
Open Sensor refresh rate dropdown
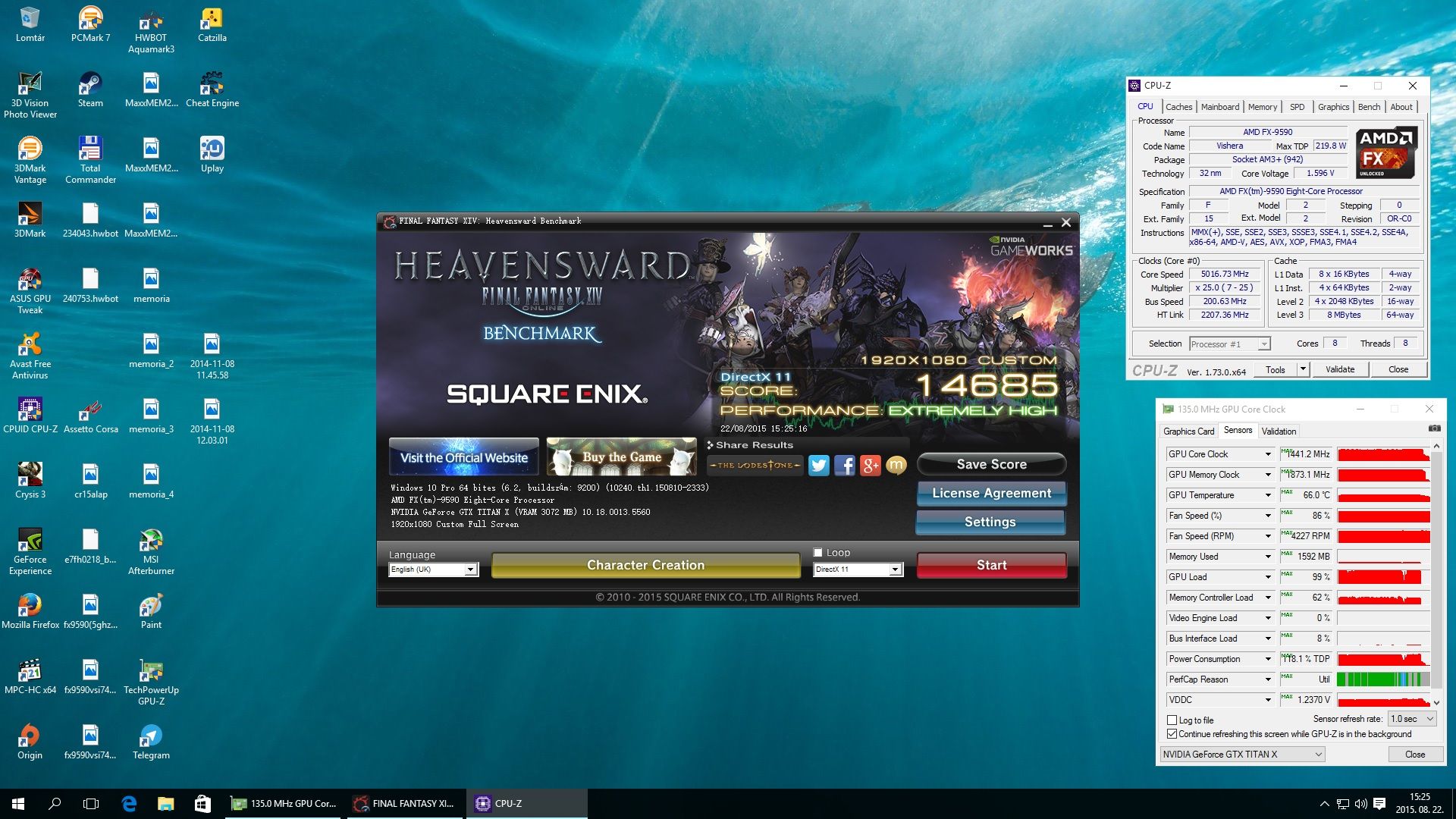pyautogui.click(x=1412, y=719)
